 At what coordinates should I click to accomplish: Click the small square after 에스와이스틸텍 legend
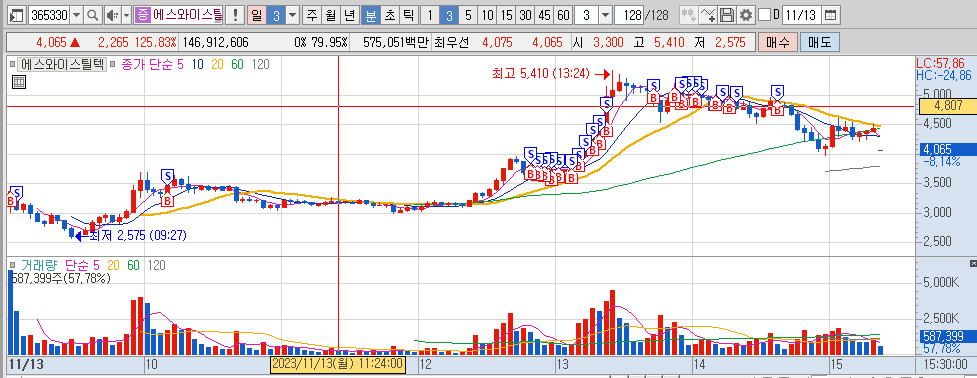[x=113, y=64]
